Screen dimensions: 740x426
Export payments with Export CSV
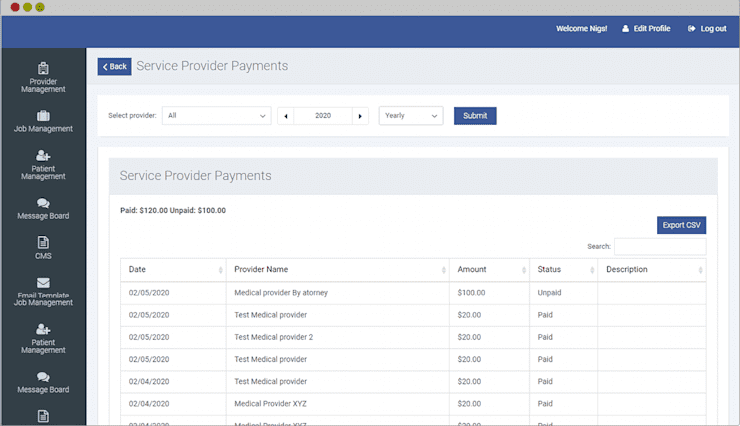coord(681,225)
